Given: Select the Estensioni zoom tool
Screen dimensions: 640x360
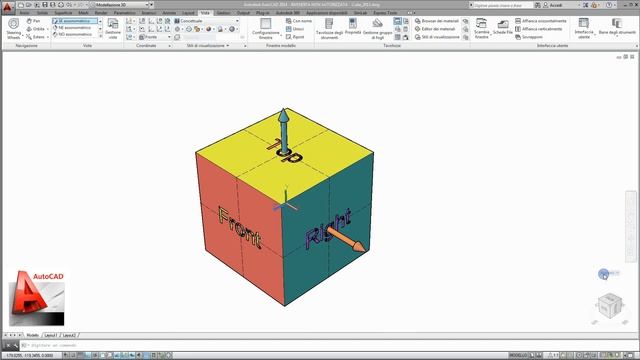Looking at the screenshot, I should (36, 37).
